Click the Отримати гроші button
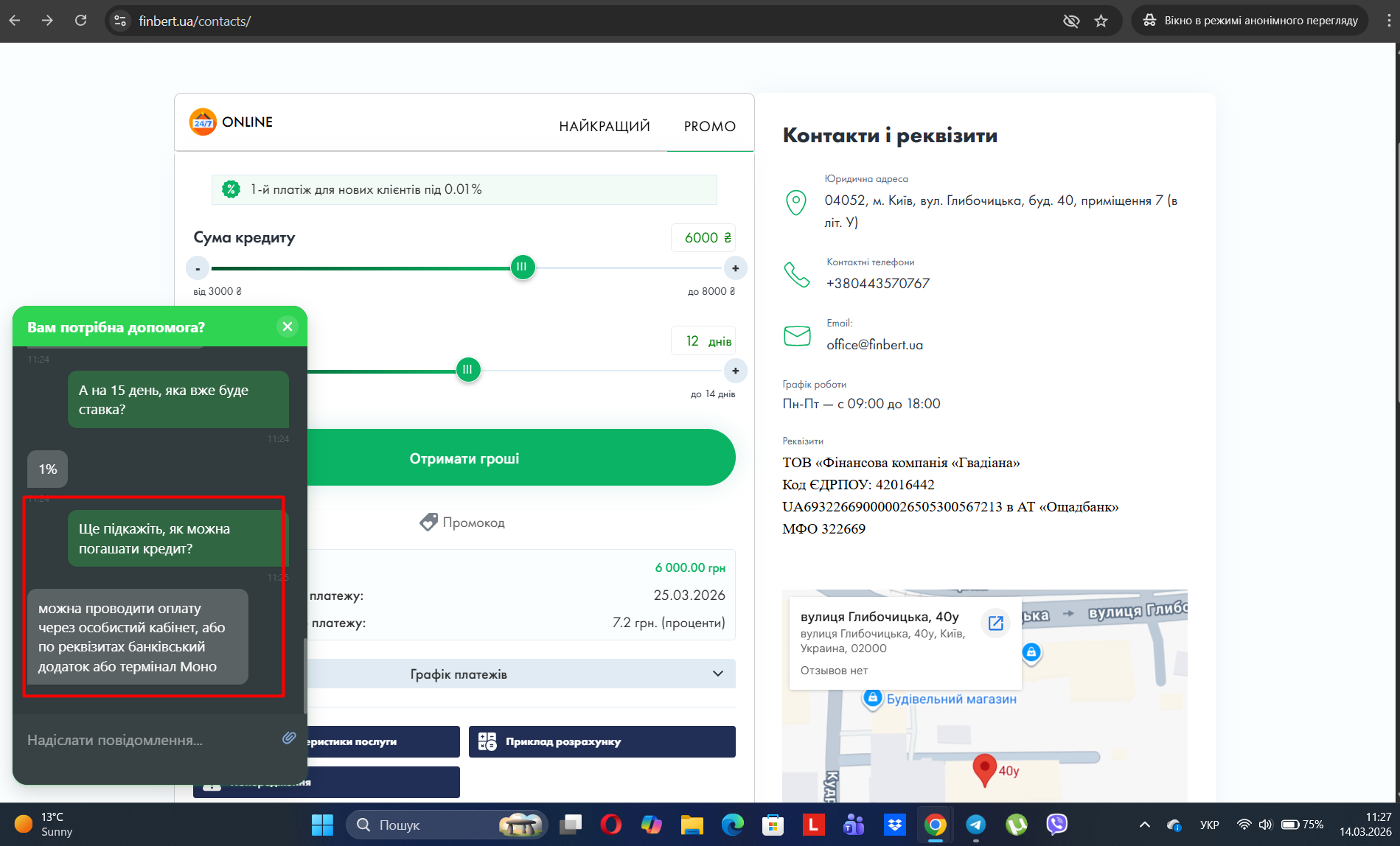The width and height of the screenshot is (1400, 846). tap(464, 458)
